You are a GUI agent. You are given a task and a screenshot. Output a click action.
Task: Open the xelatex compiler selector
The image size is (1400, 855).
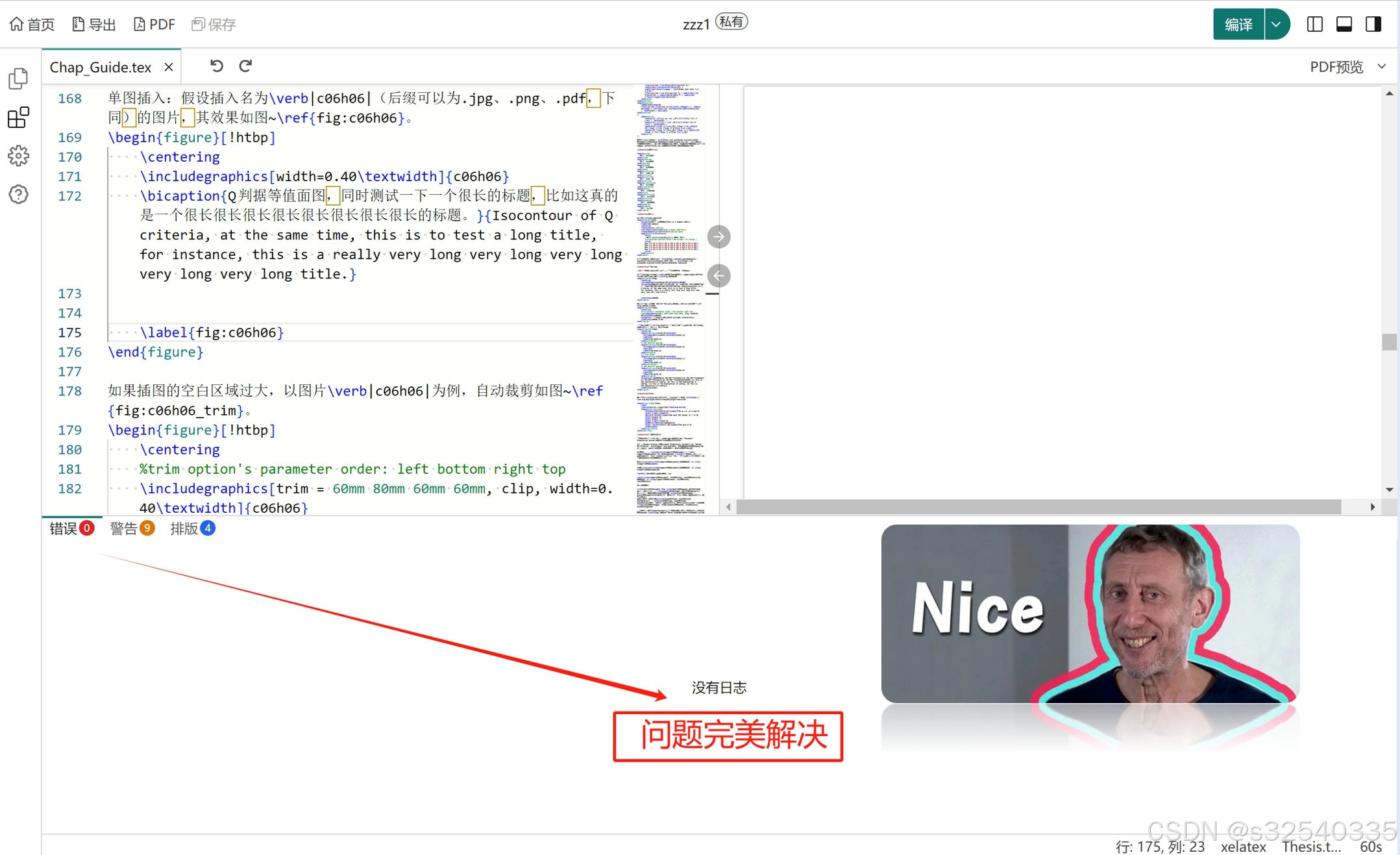(x=1242, y=847)
